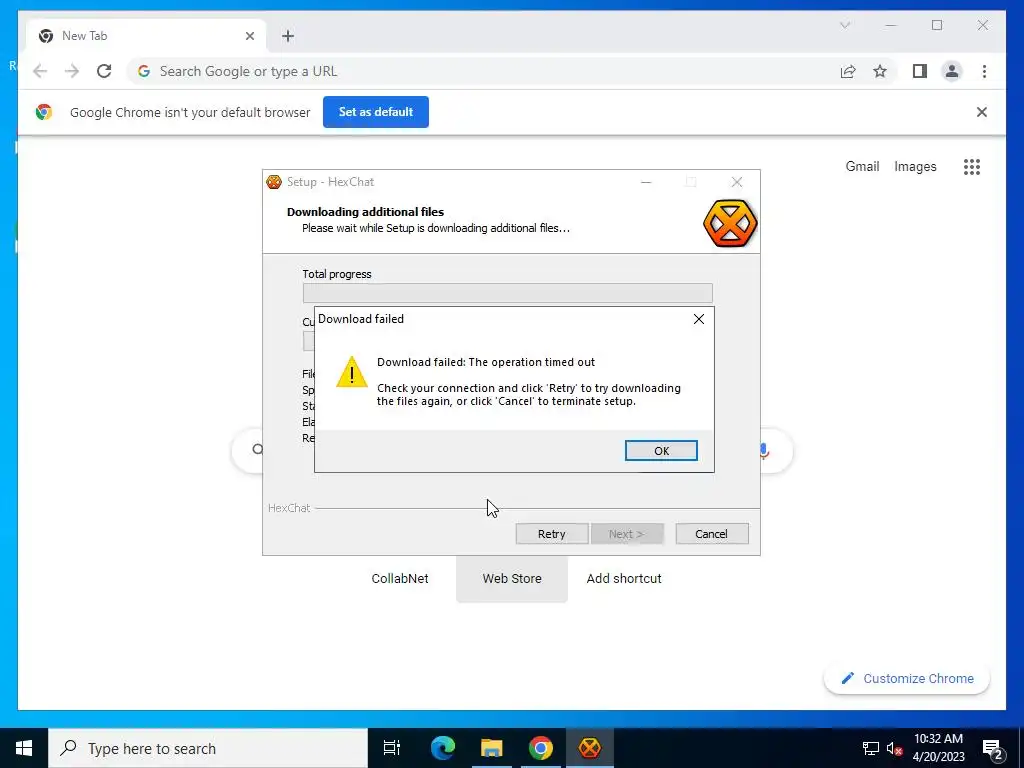Viewport: 1024px width, 768px height.
Task: Close the New Tab tab
Action: [x=249, y=36]
